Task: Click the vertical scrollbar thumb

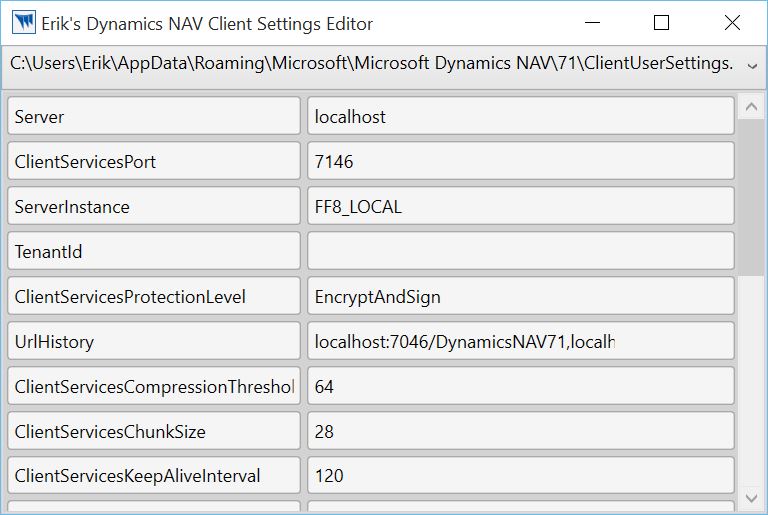Action: 751,196
